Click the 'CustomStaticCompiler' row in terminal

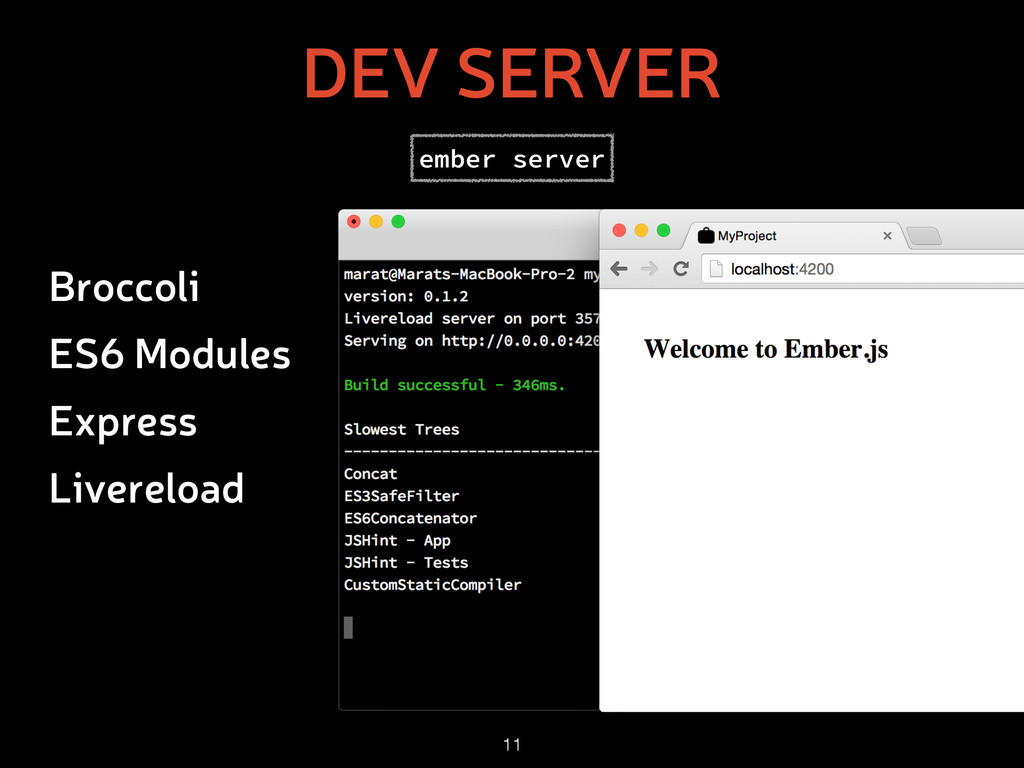(x=432, y=585)
